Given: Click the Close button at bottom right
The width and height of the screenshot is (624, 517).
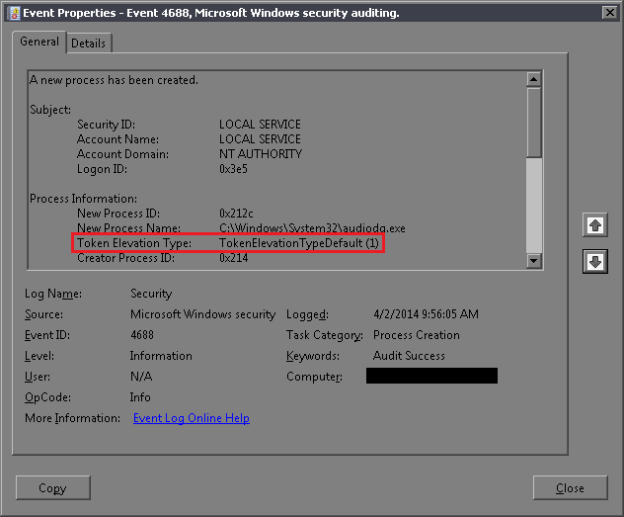Looking at the screenshot, I should [570, 488].
